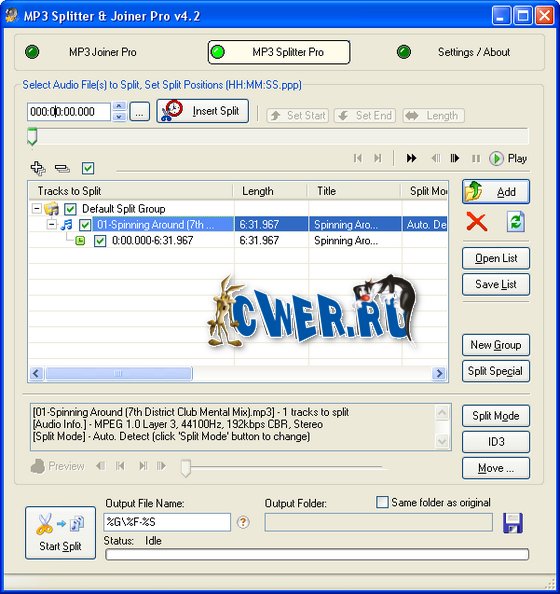560x594 pixels.
Task: Click the Insert Split button
Action: coord(203,111)
